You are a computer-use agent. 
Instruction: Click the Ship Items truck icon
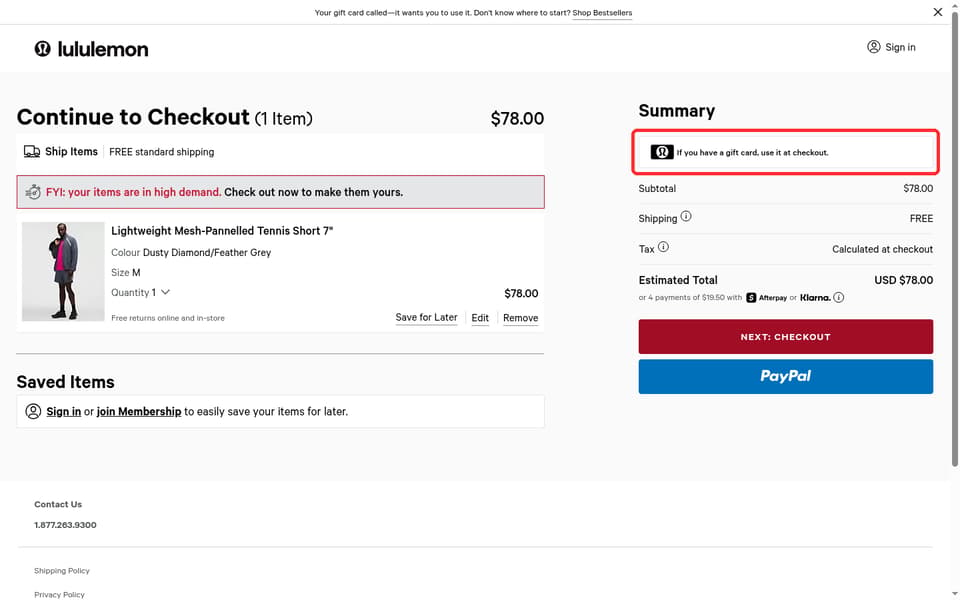coord(32,151)
